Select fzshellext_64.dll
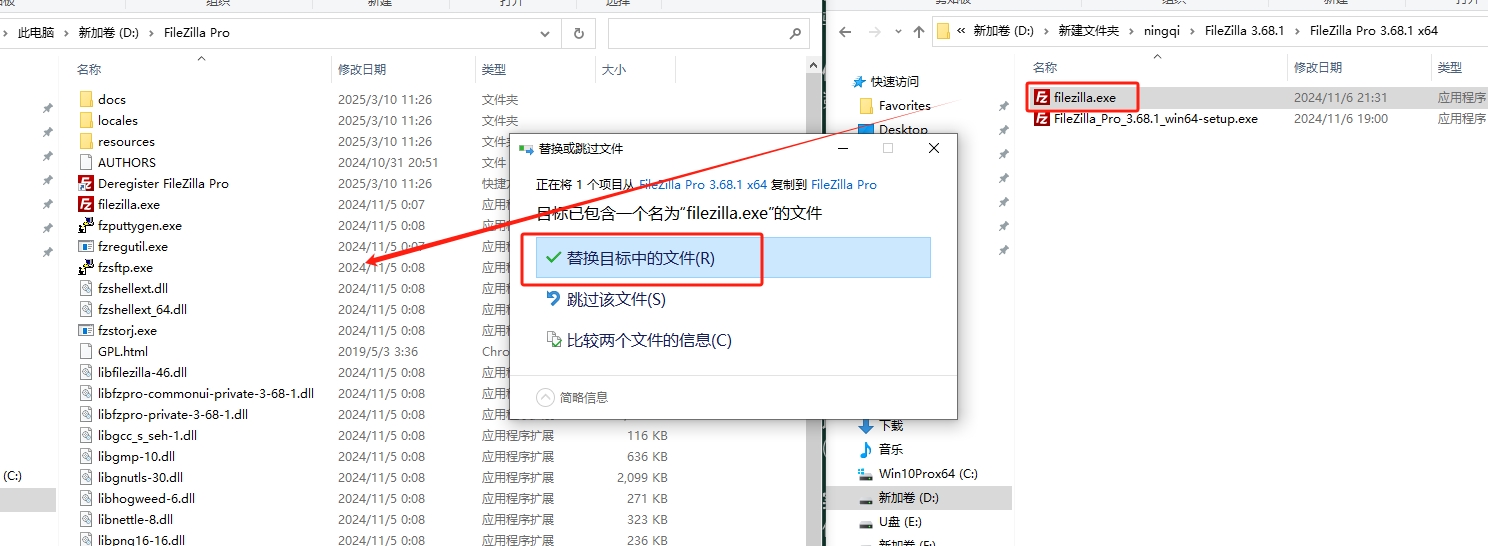The image size is (1488, 546). coord(142,309)
